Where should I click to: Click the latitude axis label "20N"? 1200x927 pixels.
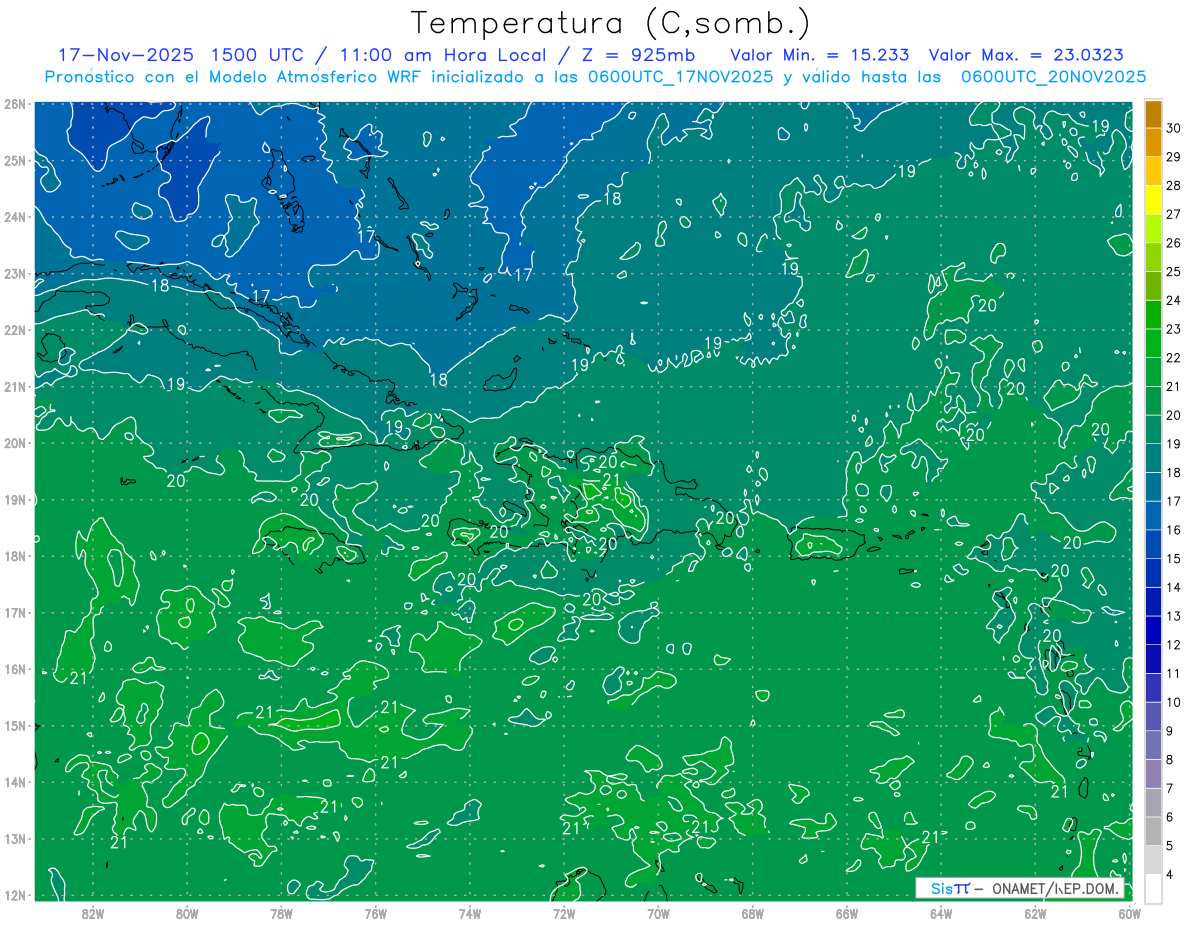[x=16, y=443]
